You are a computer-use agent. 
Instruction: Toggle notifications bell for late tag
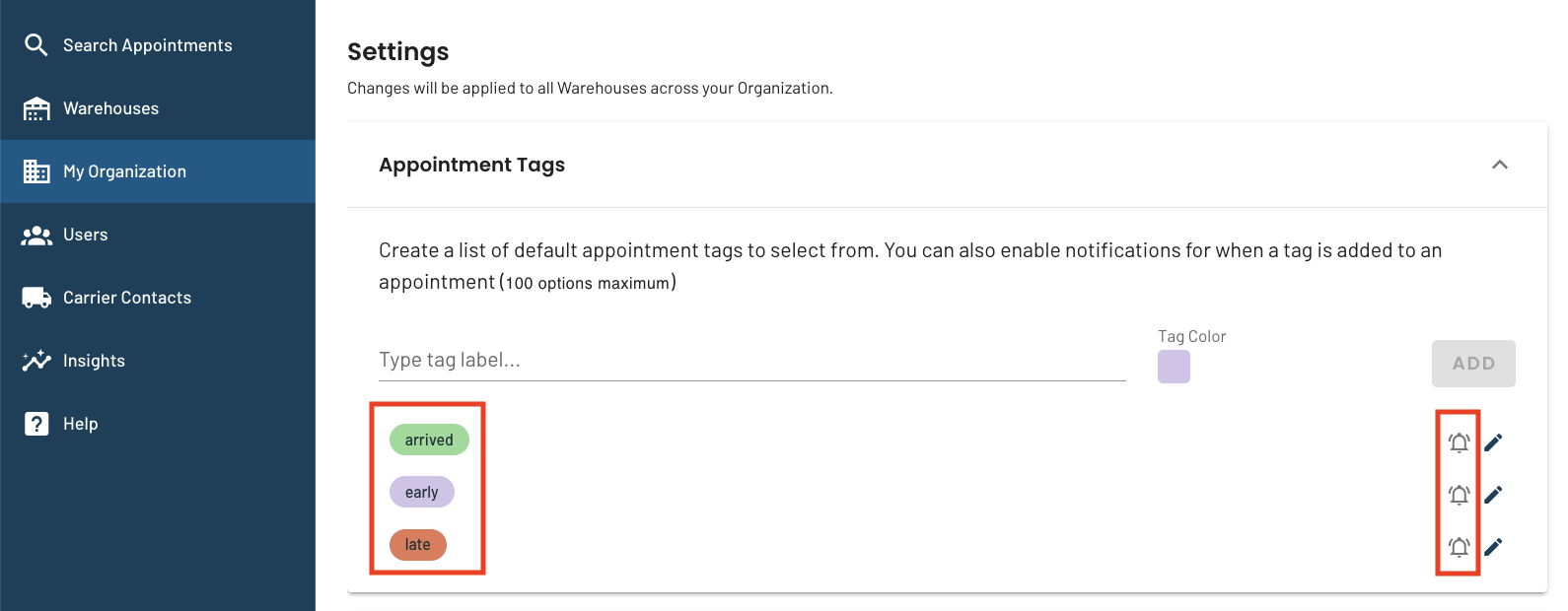point(1460,547)
